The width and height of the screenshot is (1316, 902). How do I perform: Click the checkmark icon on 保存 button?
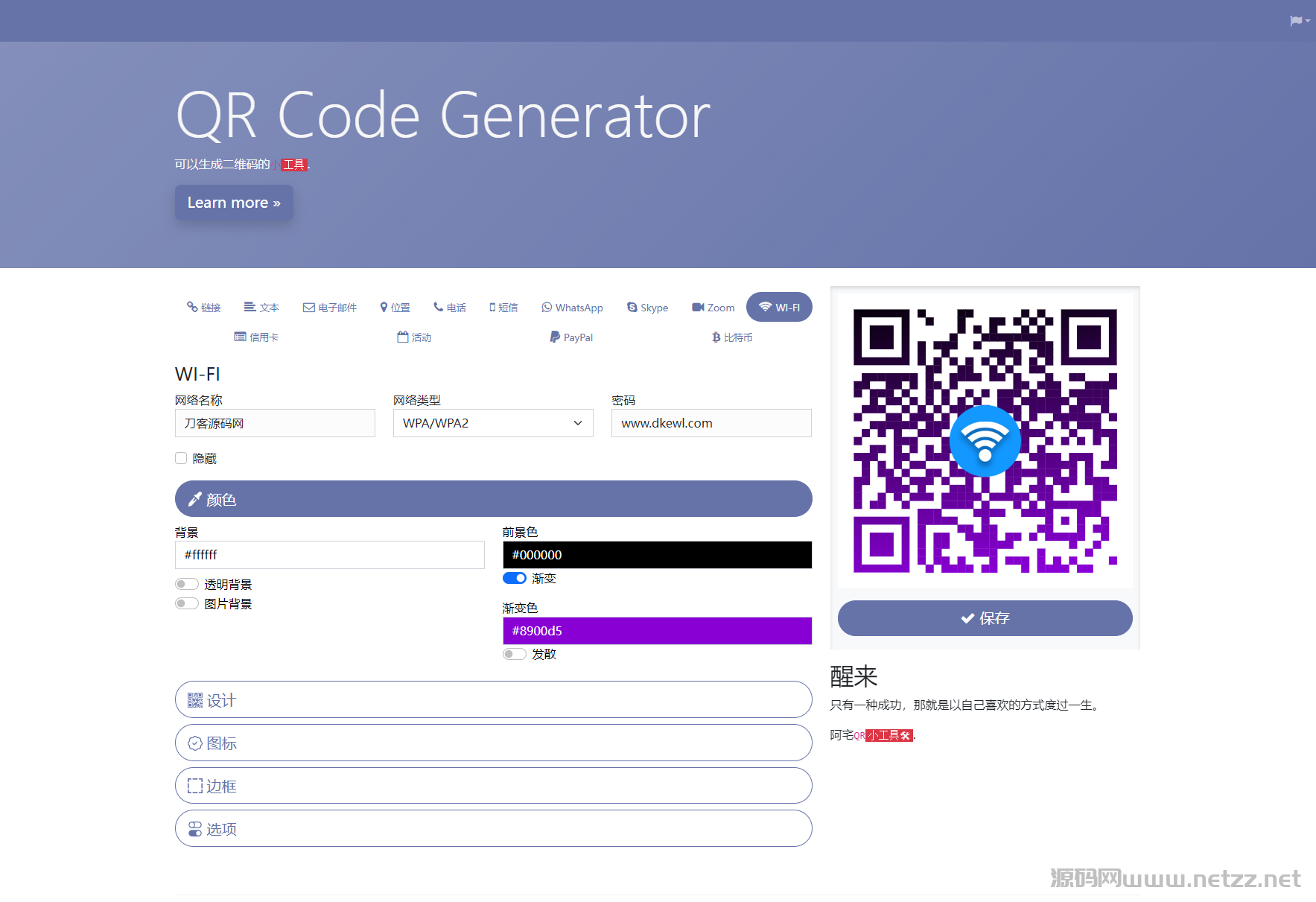(x=967, y=618)
